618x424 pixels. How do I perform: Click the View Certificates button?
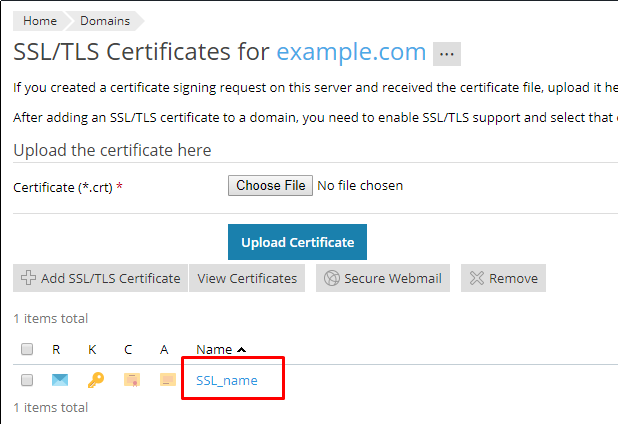click(247, 278)
